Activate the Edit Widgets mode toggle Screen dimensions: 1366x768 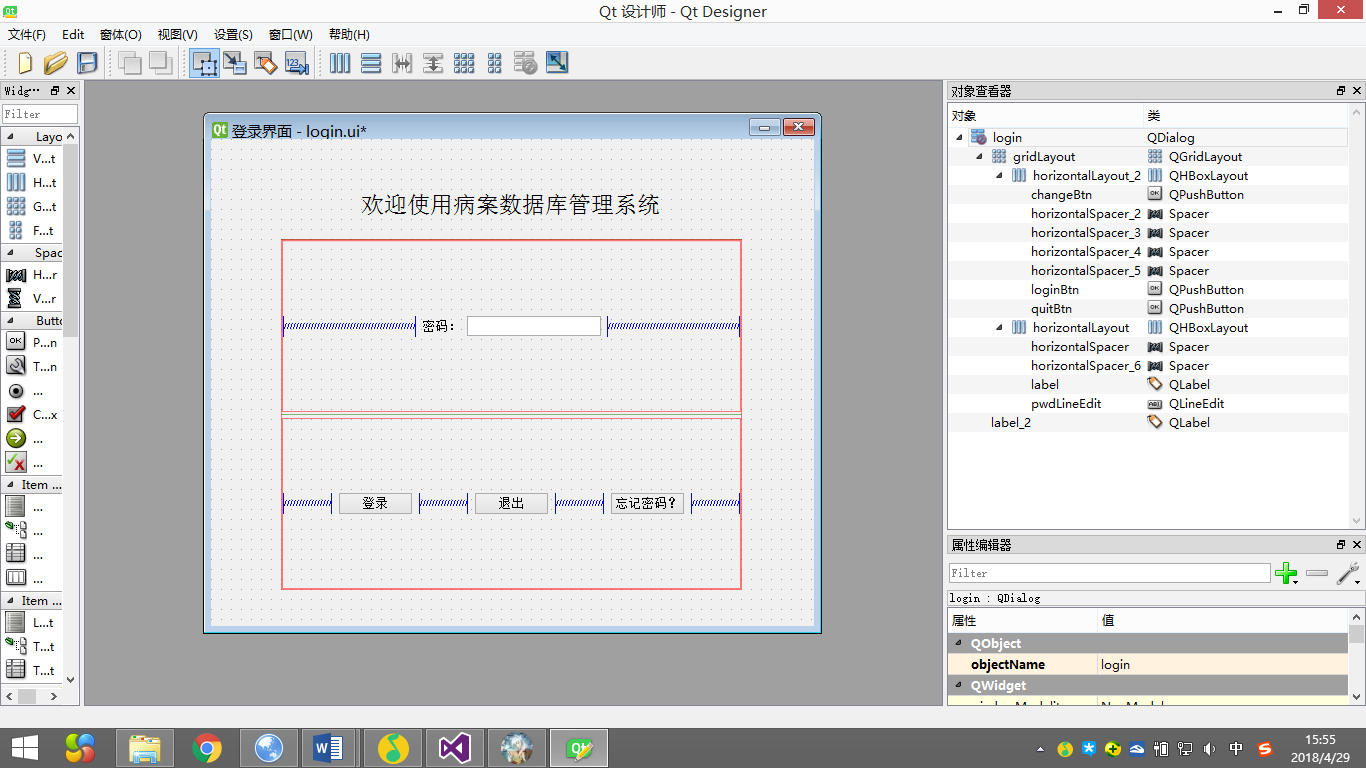[205, 63]
